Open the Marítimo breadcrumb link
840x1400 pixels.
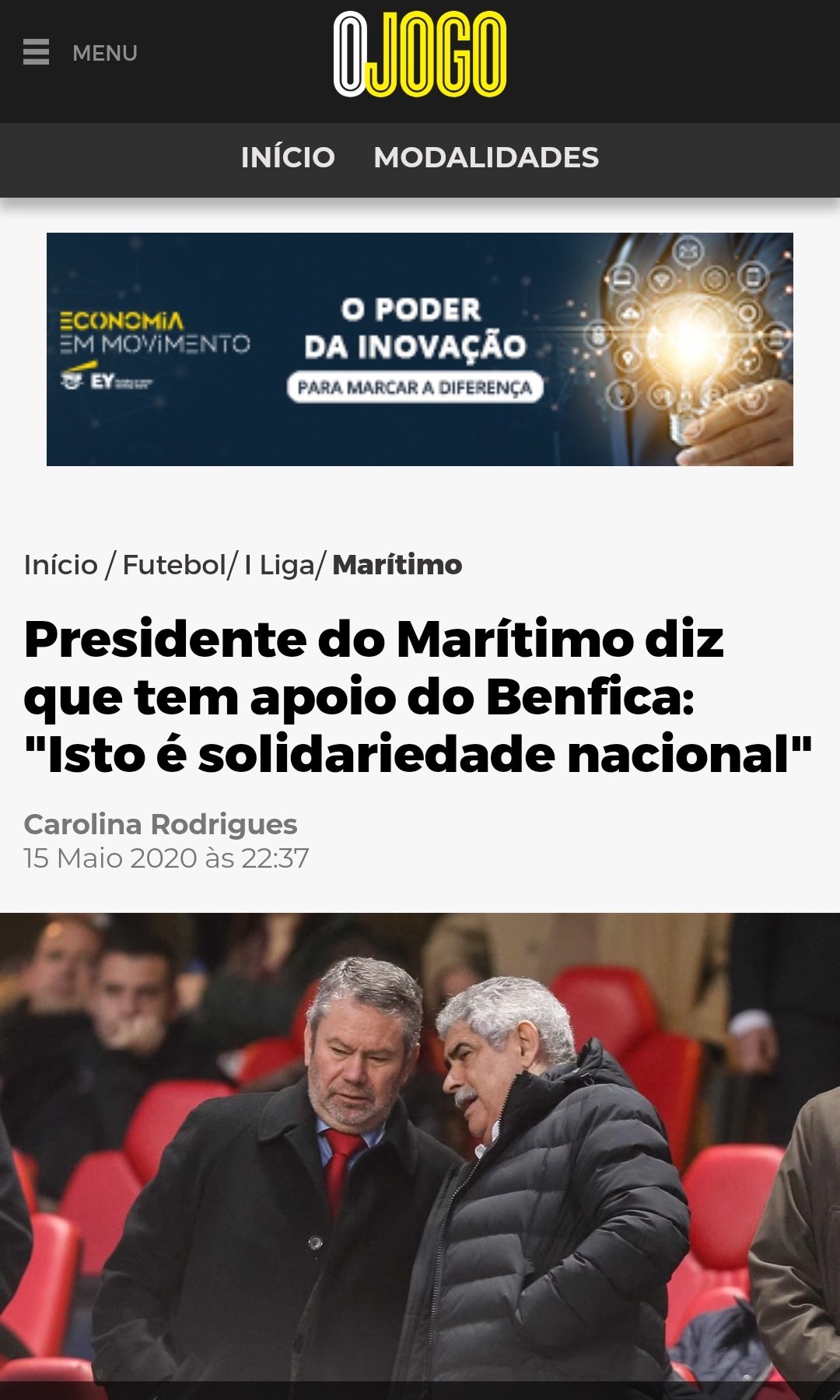pos(397,565)
